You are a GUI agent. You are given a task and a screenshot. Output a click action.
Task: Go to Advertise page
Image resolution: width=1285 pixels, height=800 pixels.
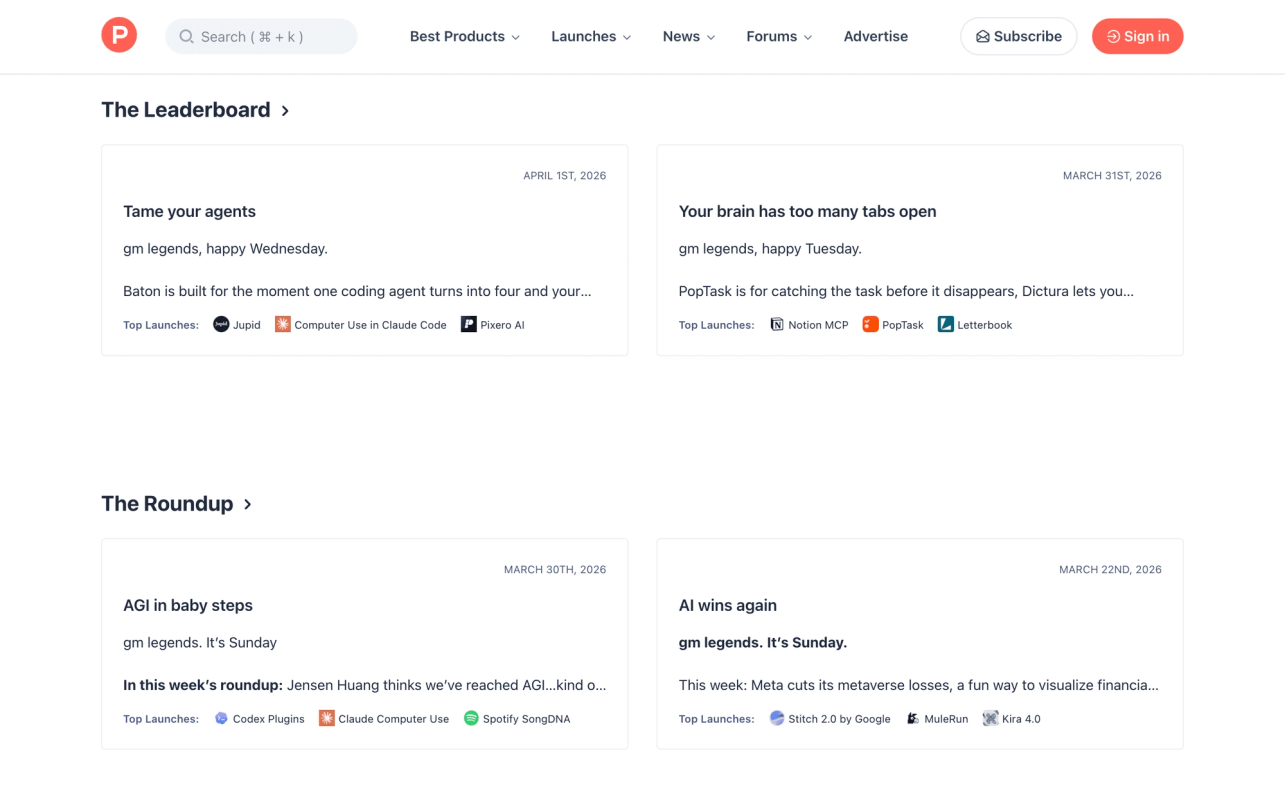[x=876, y=36]
